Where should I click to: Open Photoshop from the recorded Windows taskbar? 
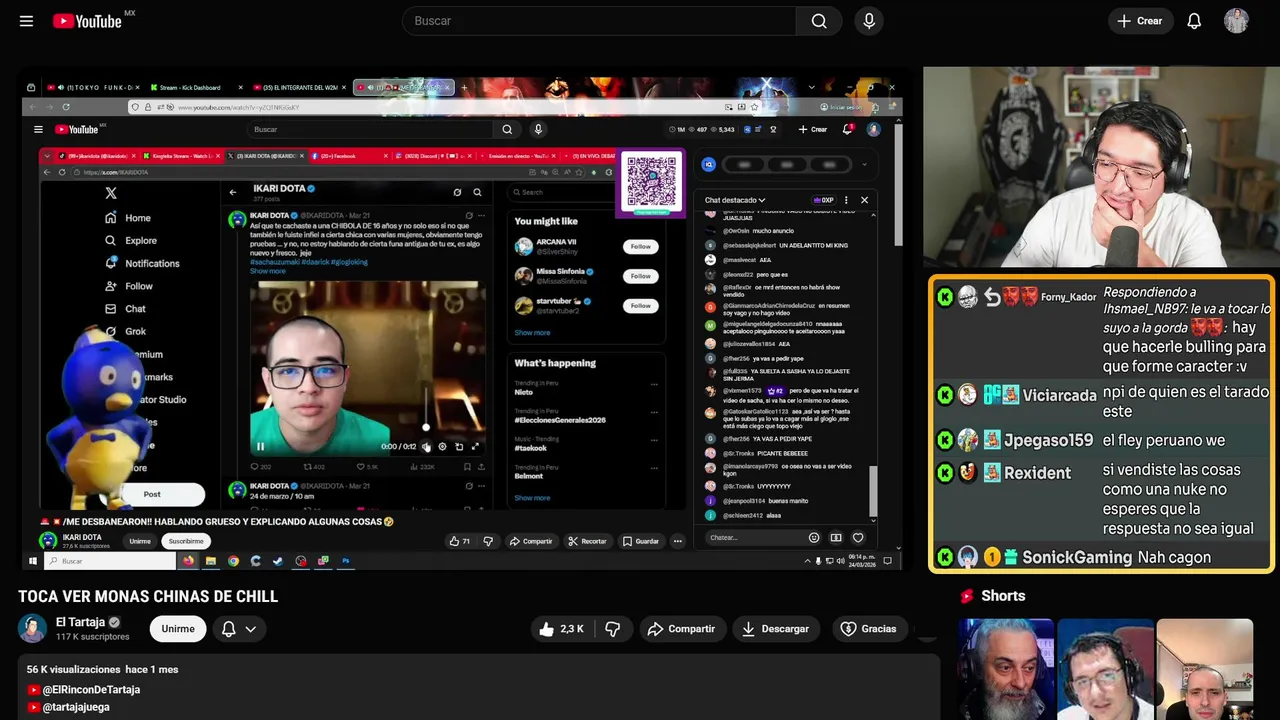[345, 561]
